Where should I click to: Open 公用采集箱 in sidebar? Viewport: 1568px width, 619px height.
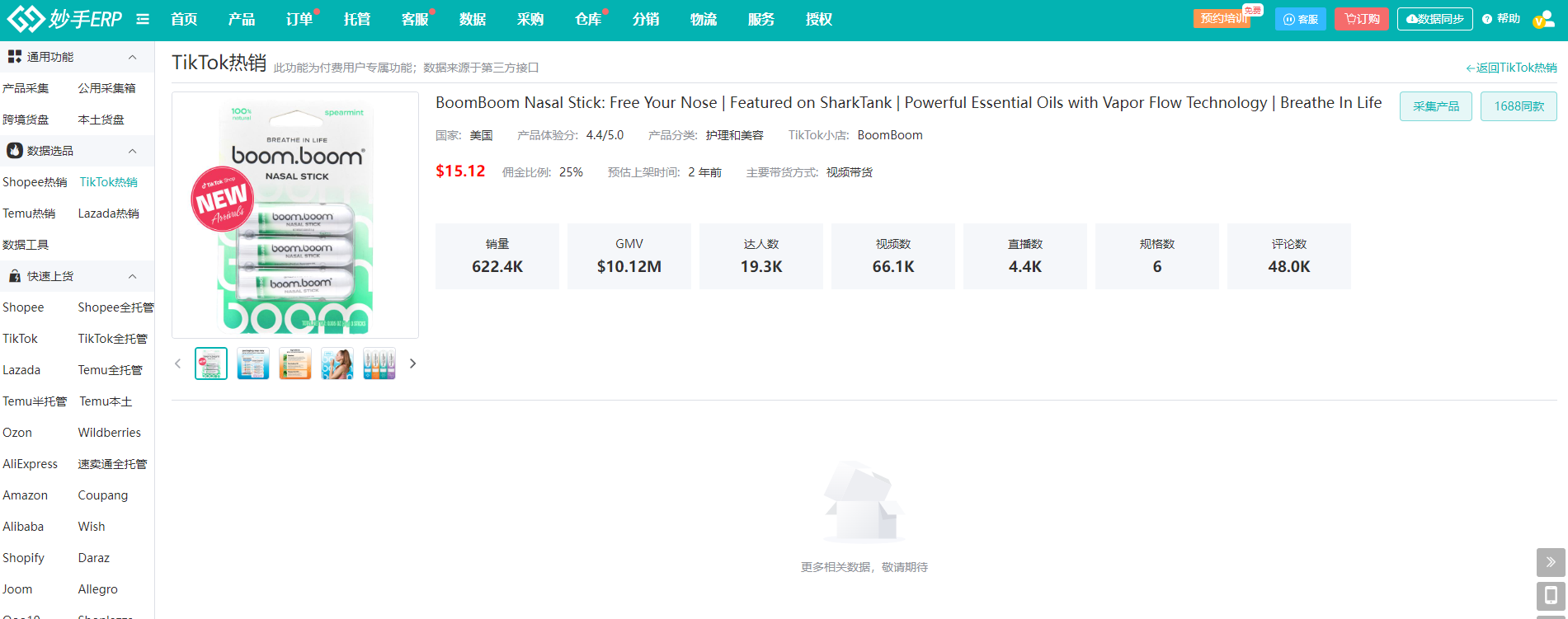[x=107, y=88]
